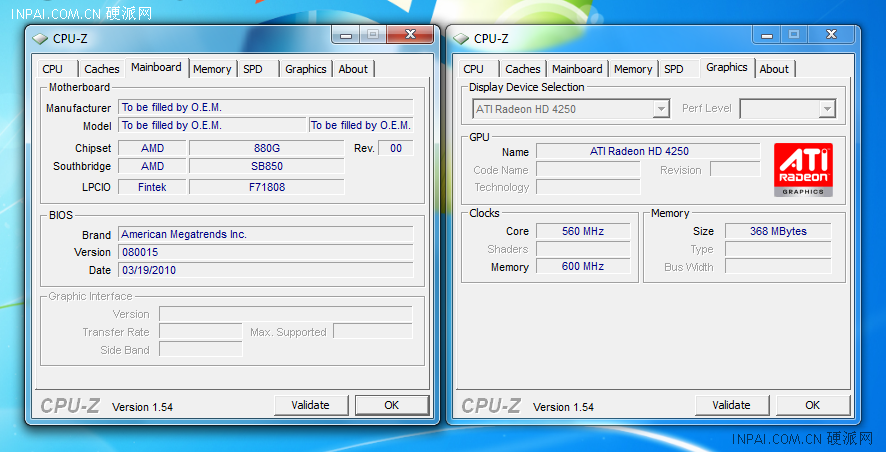Open Caches tab in right CPU-Z window

523,69
